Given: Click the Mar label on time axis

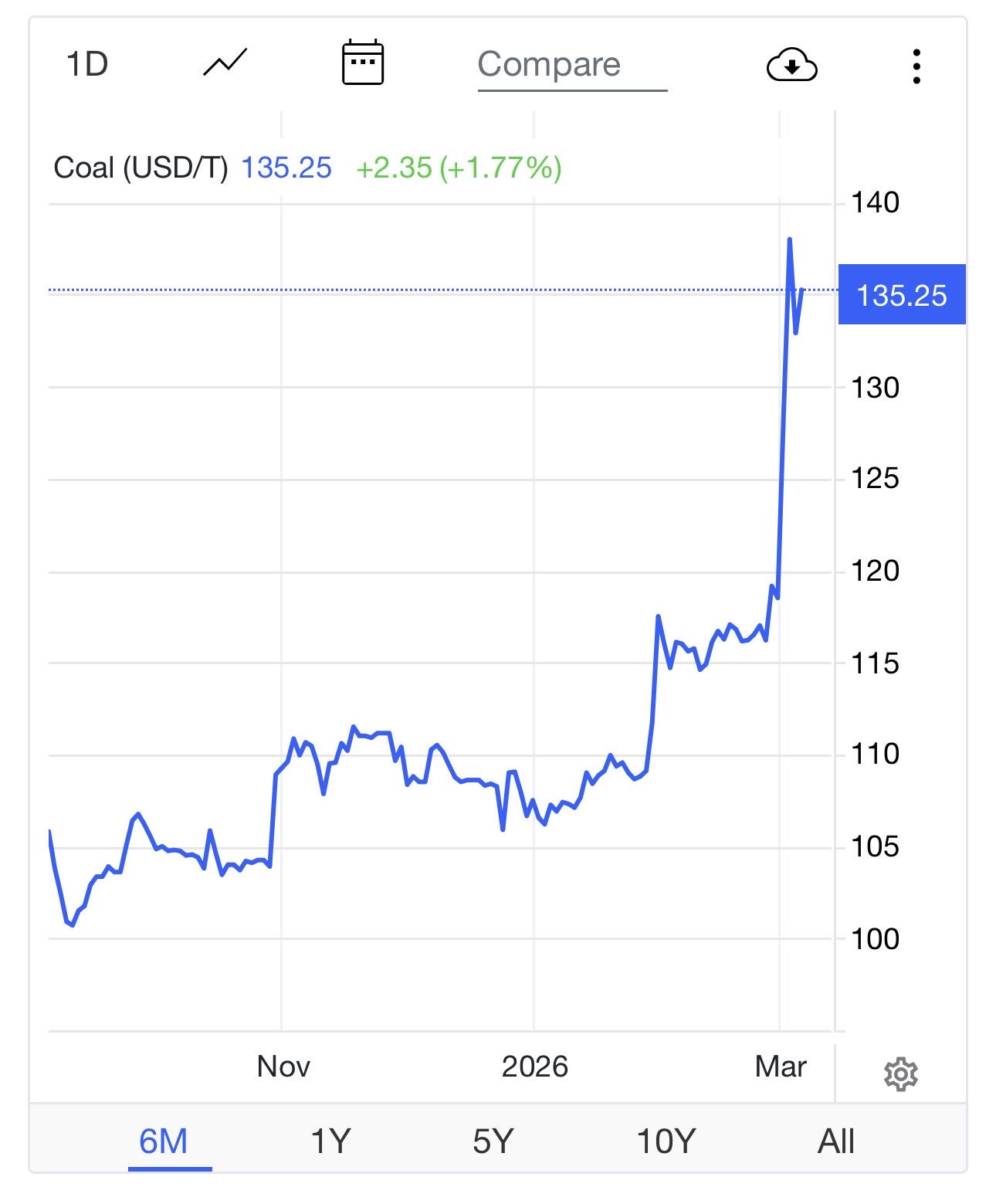Looking at the screenshot, I should 781,1067.
